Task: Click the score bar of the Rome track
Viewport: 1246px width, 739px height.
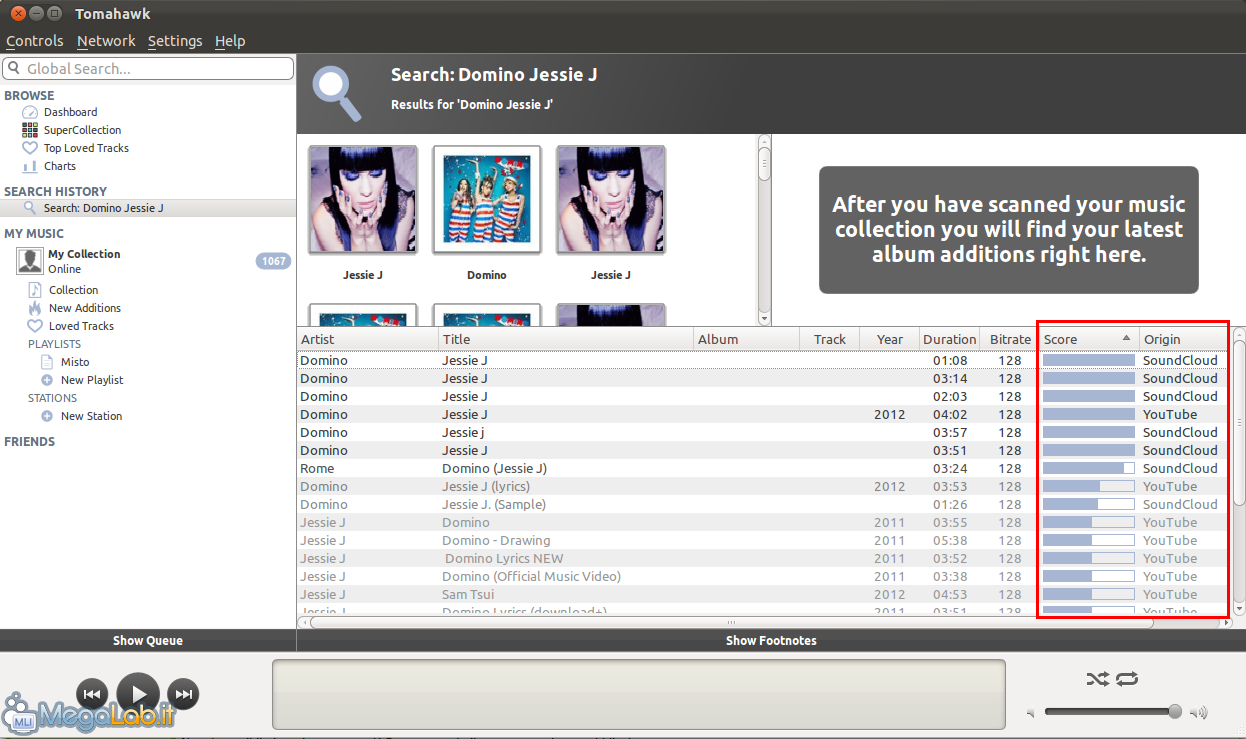Action: tap(1089, 468)
